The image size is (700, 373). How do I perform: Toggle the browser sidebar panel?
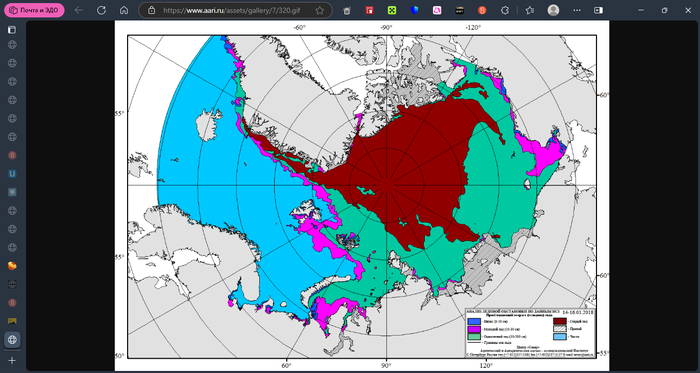598,10
